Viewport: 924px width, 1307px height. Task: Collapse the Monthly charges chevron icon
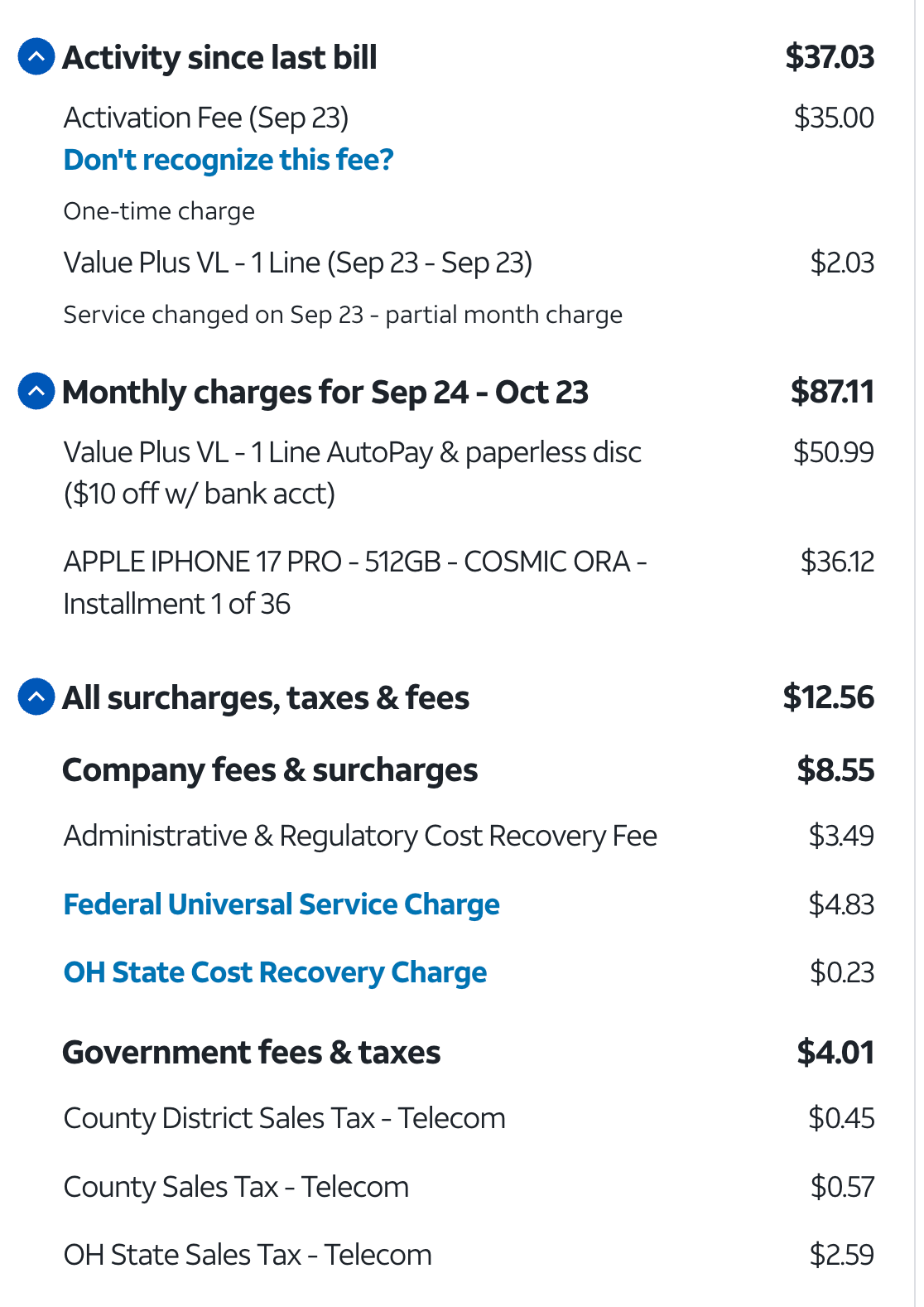click(x=36, y=392)
